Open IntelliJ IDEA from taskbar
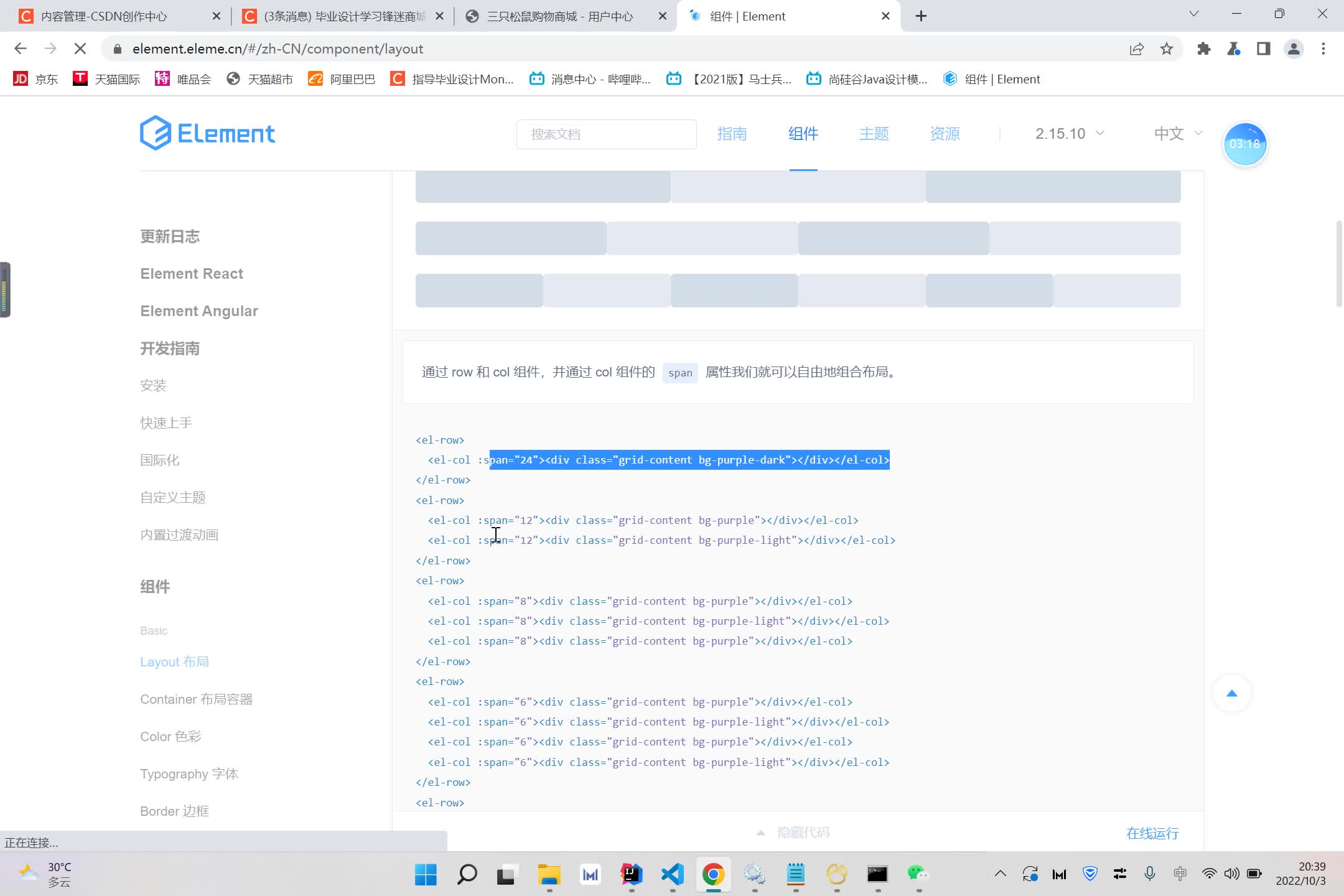Image resolution: width=1344 pixels, height=896 pixels. click(x=631, y=874)
